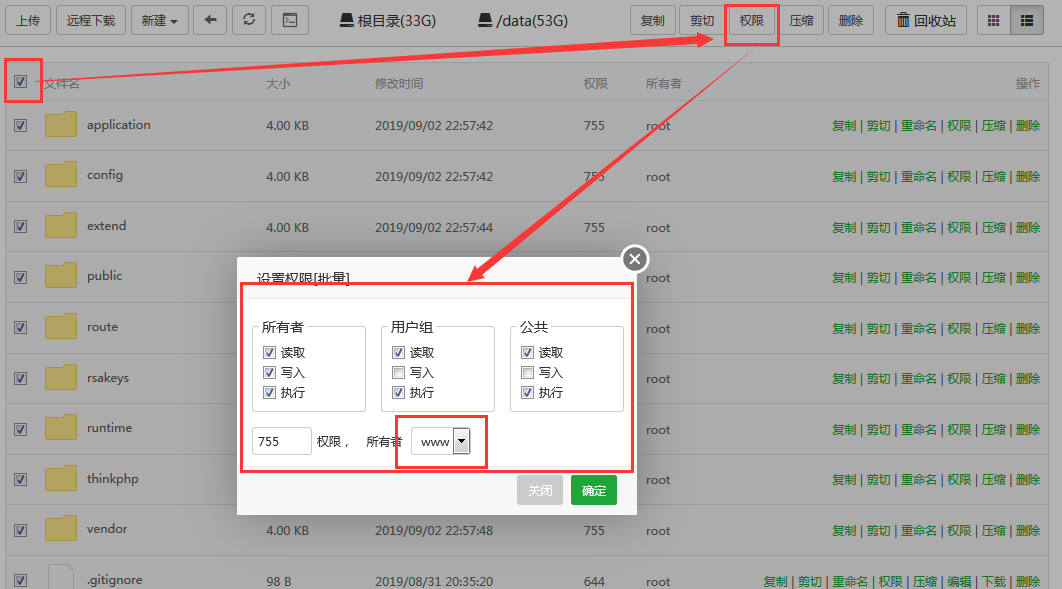Uncheck the application row checkbox
The height and width of the screenshot is (589, 1062).
tap(20, 125)
